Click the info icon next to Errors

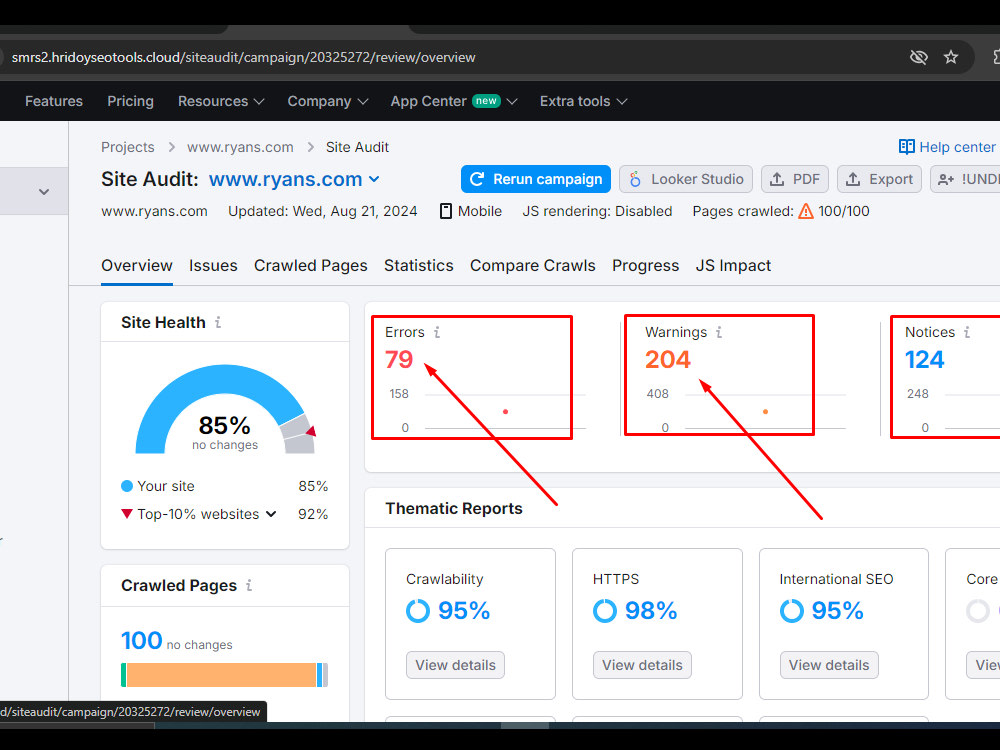437,332
